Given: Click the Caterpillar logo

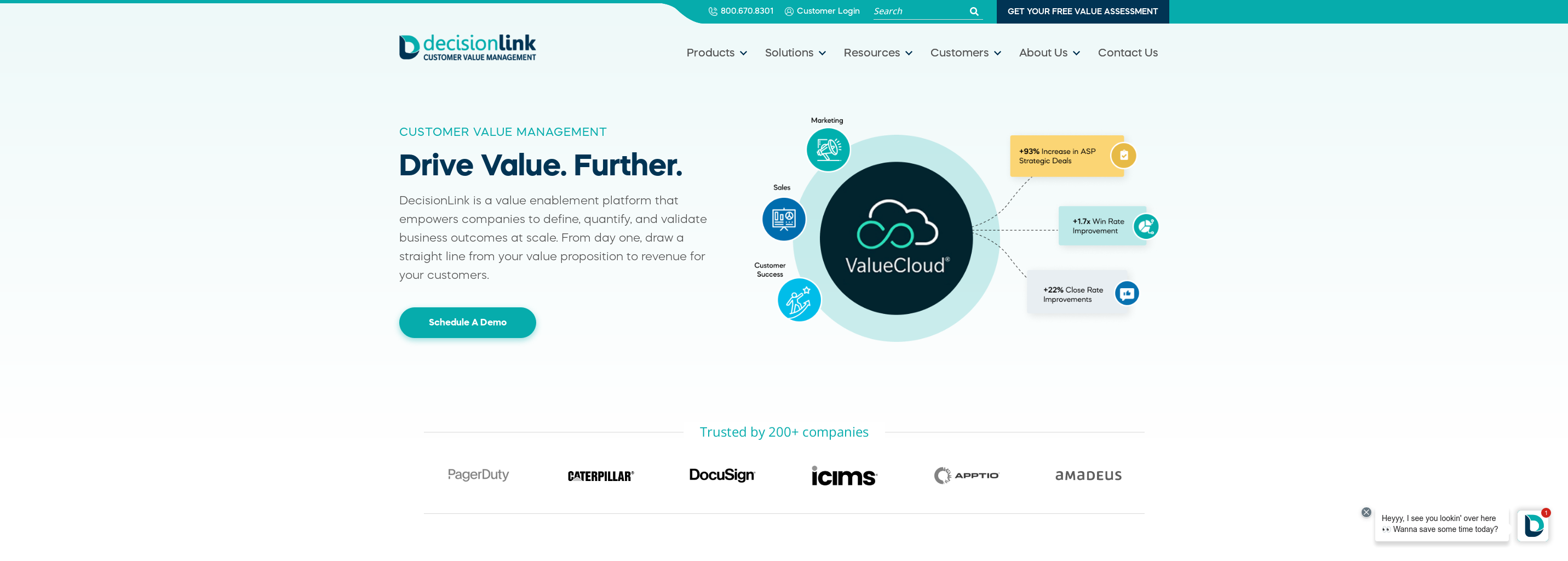Looking at the screenshot, I should click(601, 476).
